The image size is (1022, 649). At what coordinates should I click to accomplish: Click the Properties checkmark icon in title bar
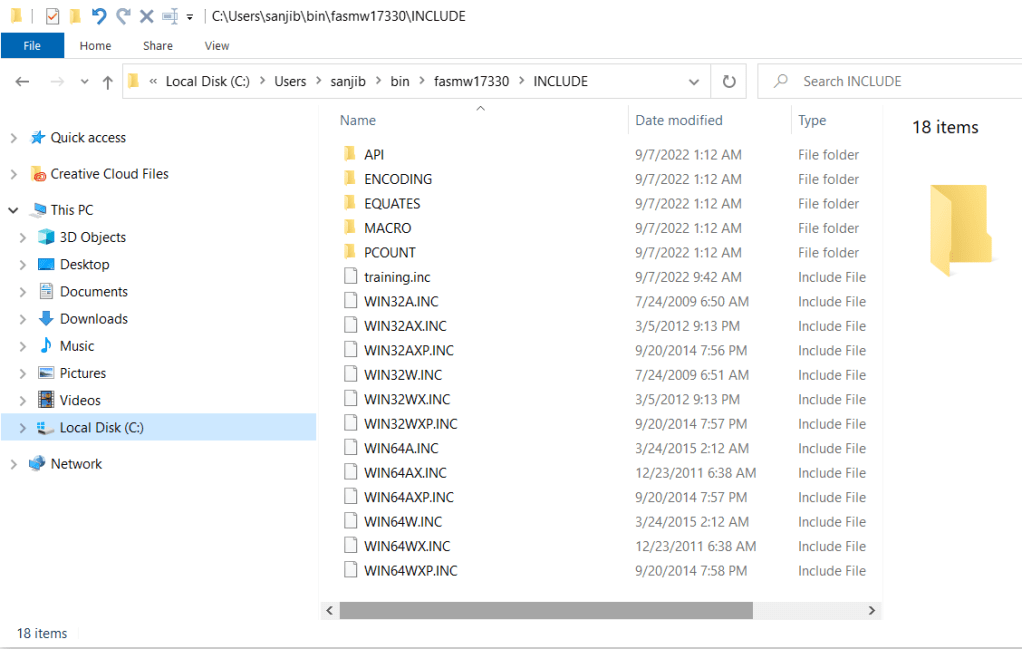52,16
